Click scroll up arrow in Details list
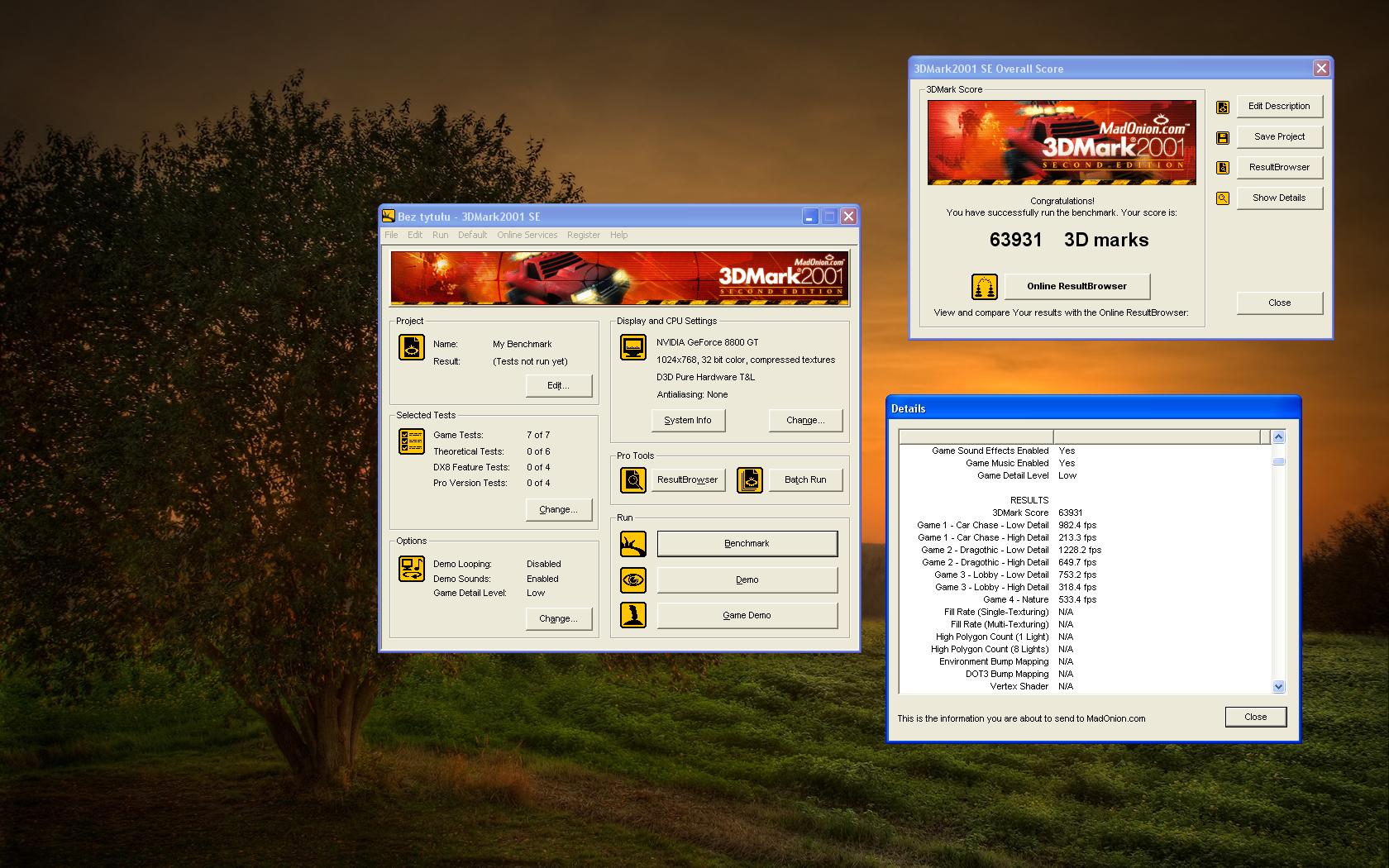Viewport: 1389px width, 868px height. pos(1279,436)
